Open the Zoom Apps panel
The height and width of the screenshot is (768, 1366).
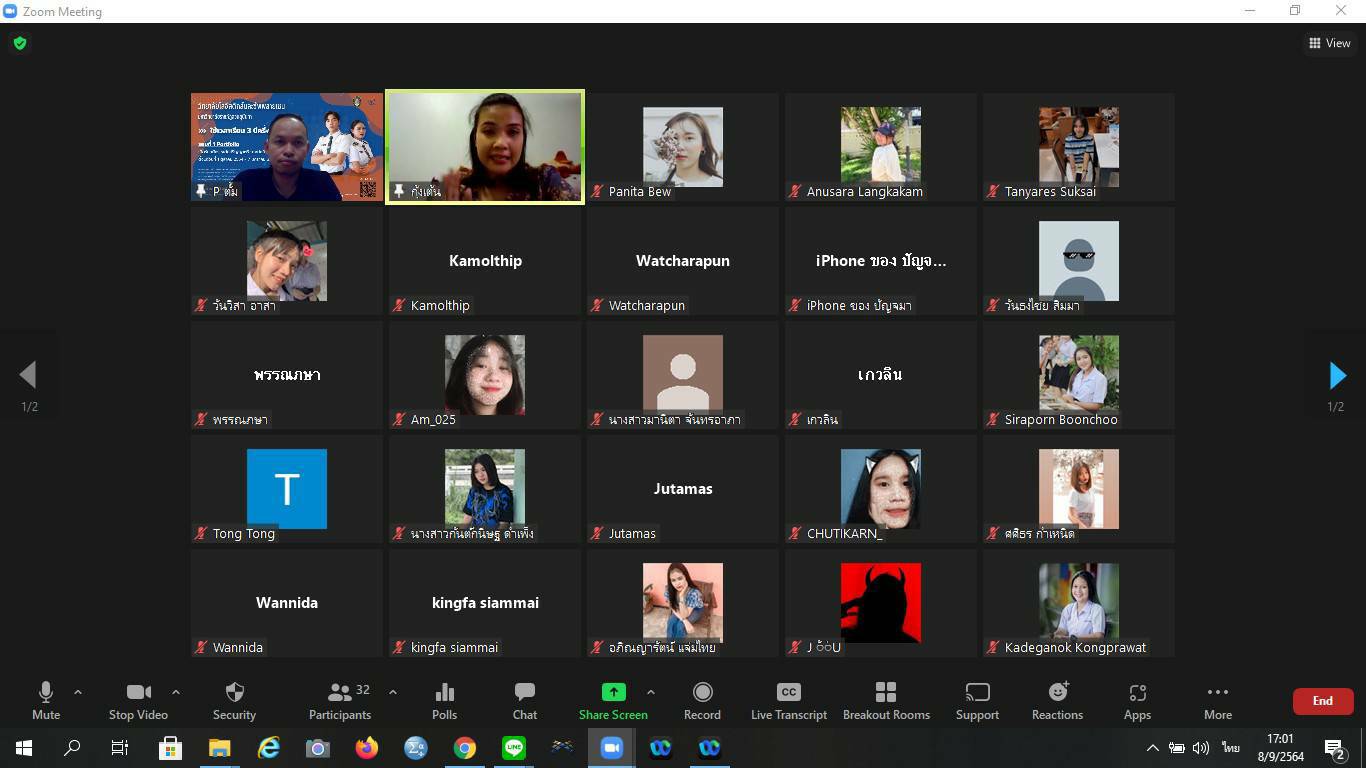pos(1137,700)
